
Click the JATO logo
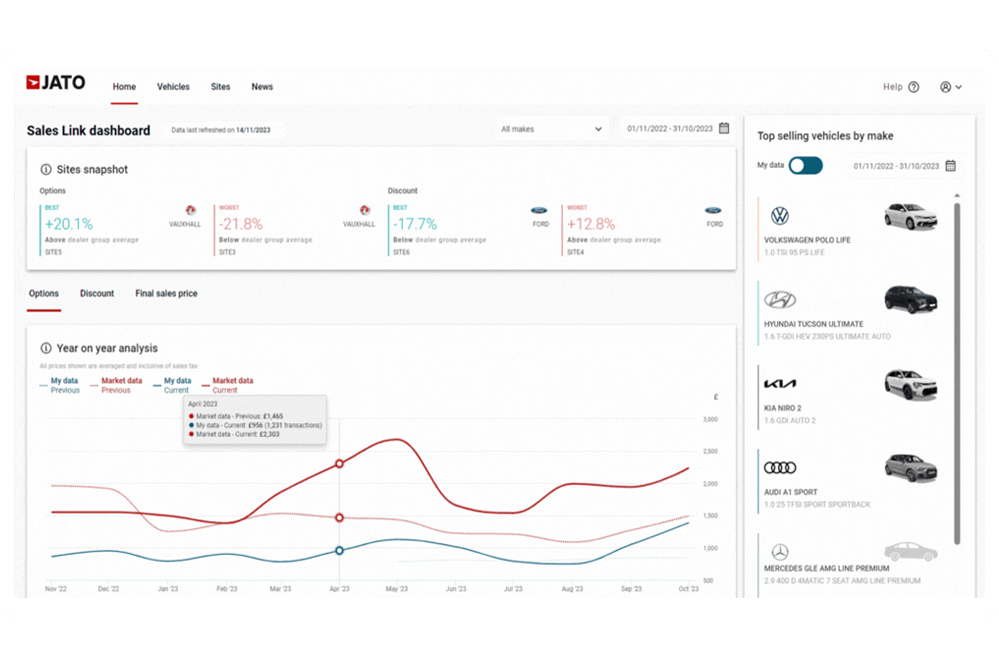point(56,83)
